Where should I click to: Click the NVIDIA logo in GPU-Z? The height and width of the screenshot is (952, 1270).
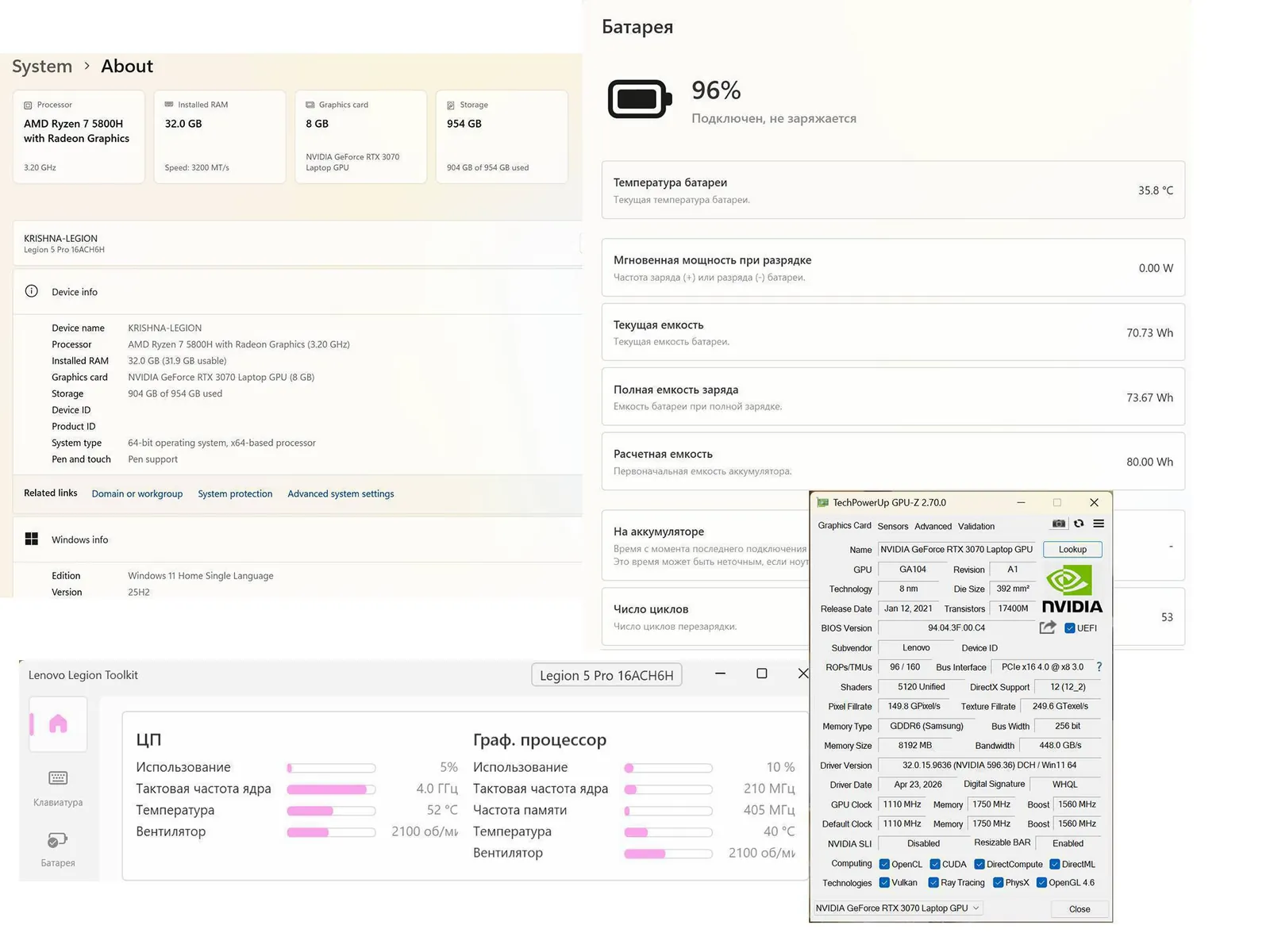[1072, 589]
